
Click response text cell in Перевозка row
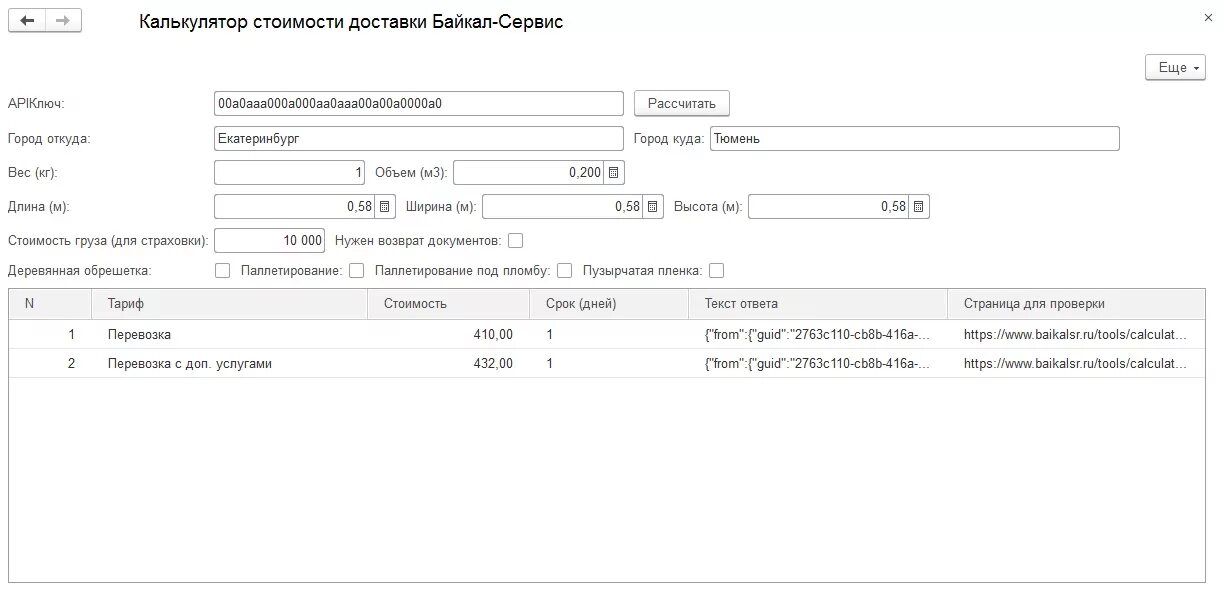pos(818,335)
